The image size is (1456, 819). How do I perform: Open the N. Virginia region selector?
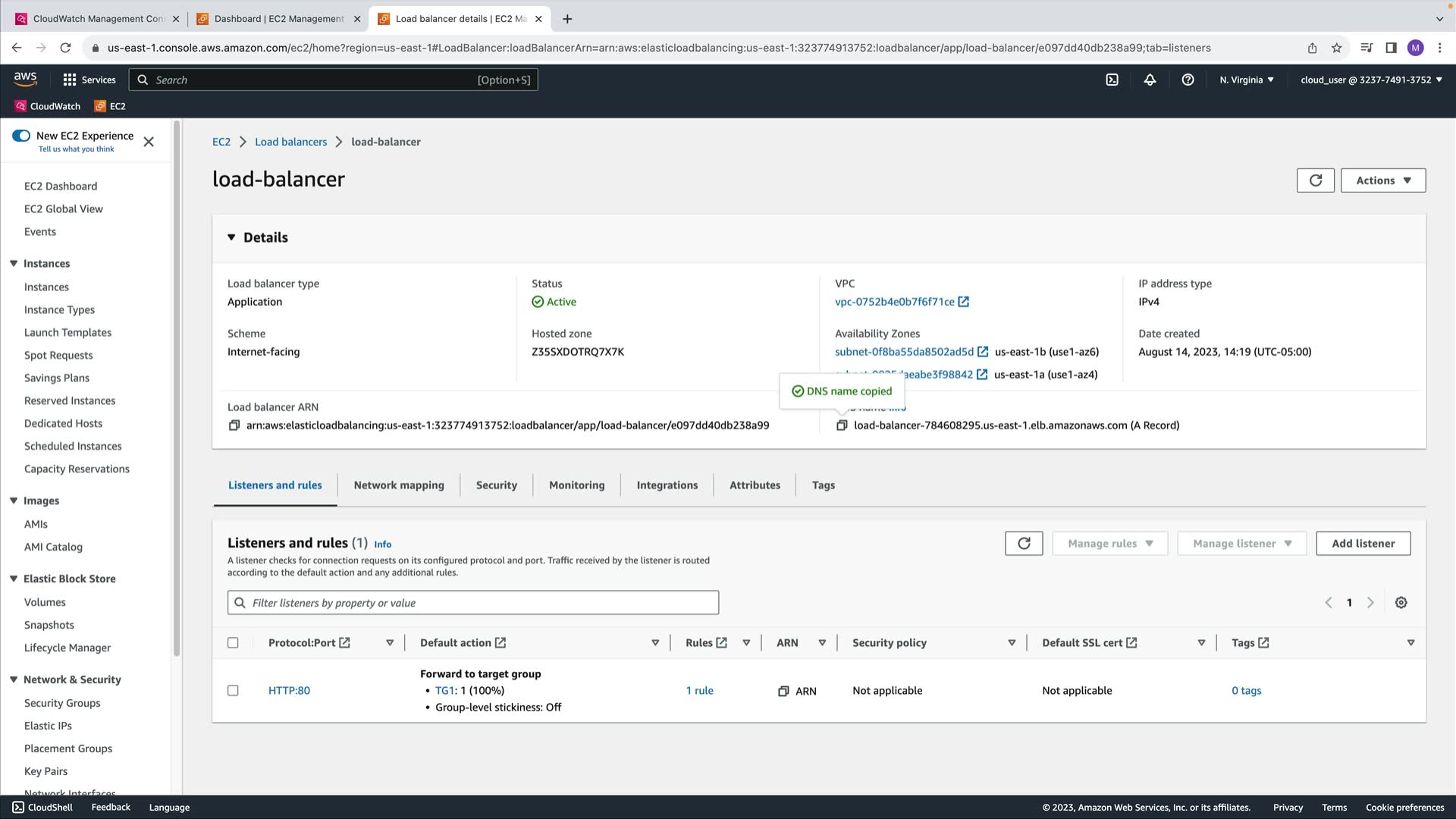pyautogui.click(x=1246, y=80)
